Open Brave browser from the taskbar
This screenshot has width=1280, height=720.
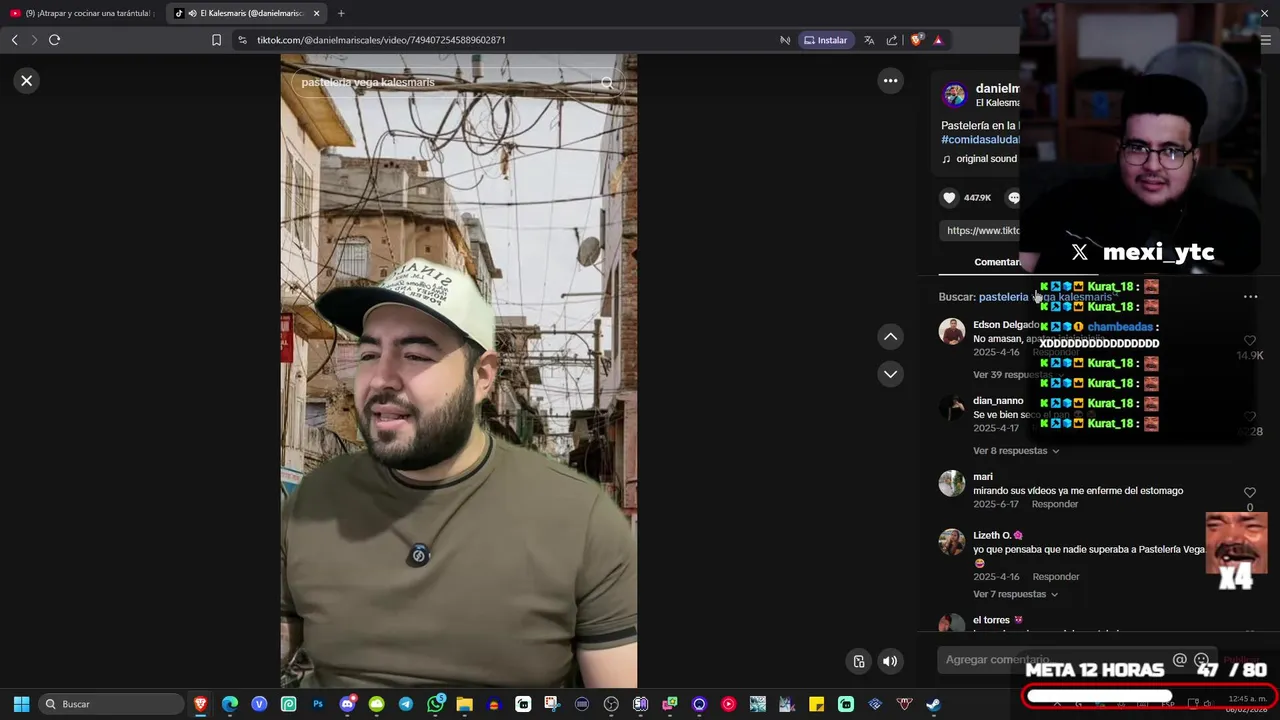[201, 704]
